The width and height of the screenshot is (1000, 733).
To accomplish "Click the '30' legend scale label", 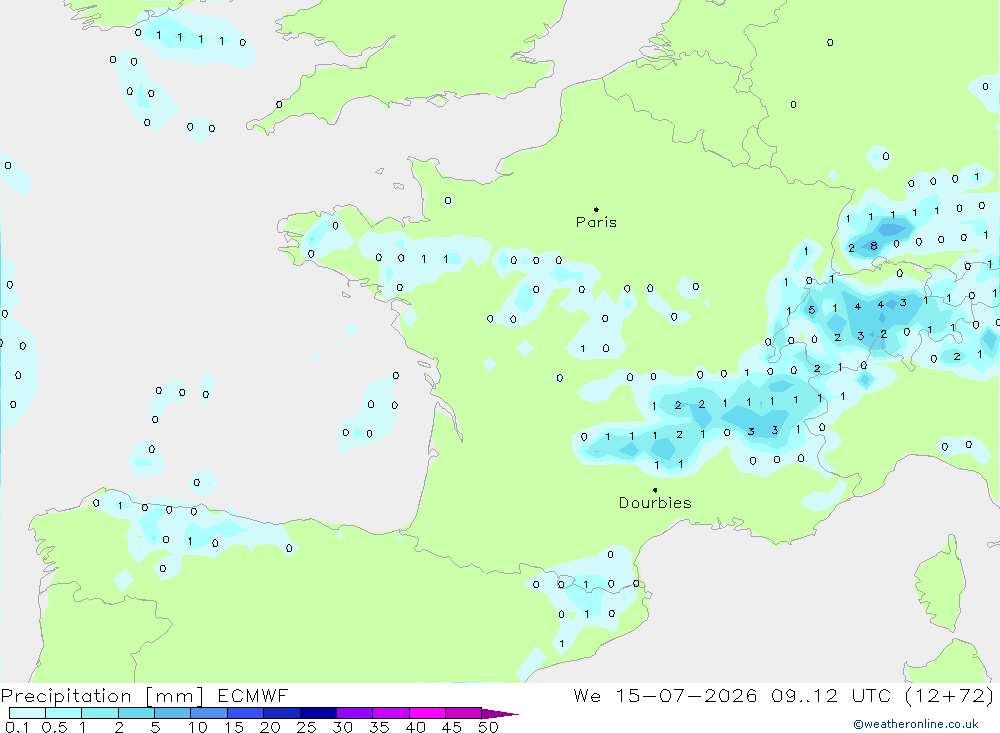I will tap(342, 727).
